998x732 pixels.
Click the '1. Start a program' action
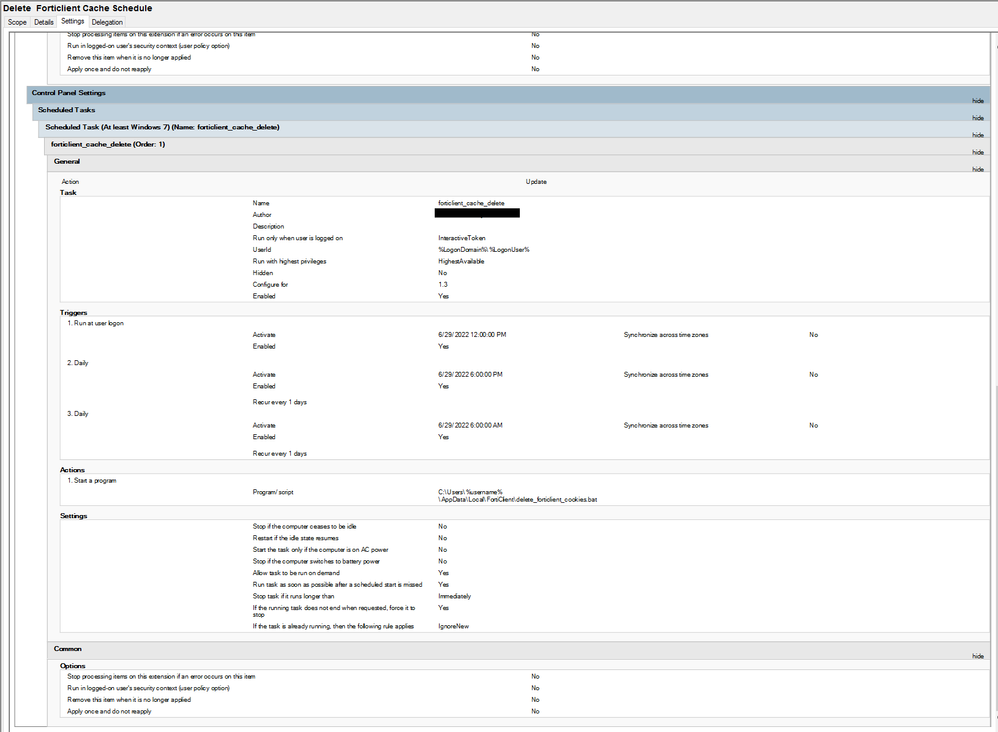pos(92,481)
